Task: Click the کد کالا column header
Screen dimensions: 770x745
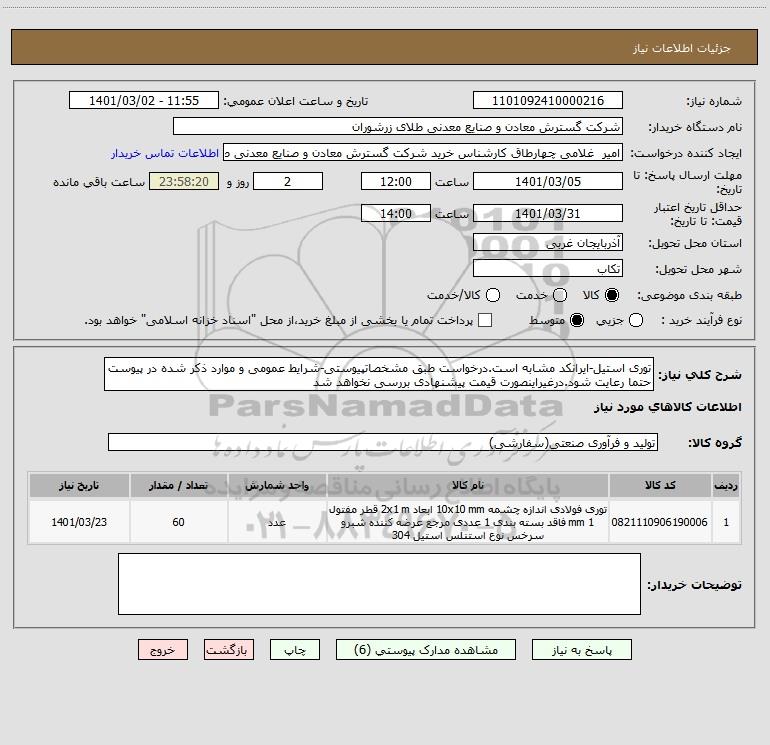Action: click(660, 486)
